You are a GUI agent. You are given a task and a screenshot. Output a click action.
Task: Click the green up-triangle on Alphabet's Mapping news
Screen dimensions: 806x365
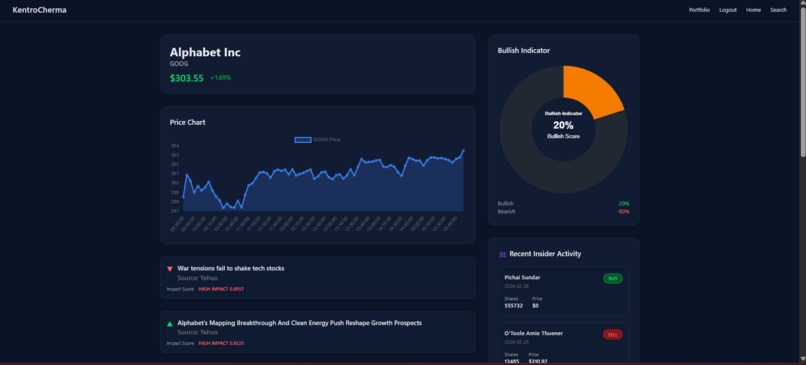coord(170,324)
